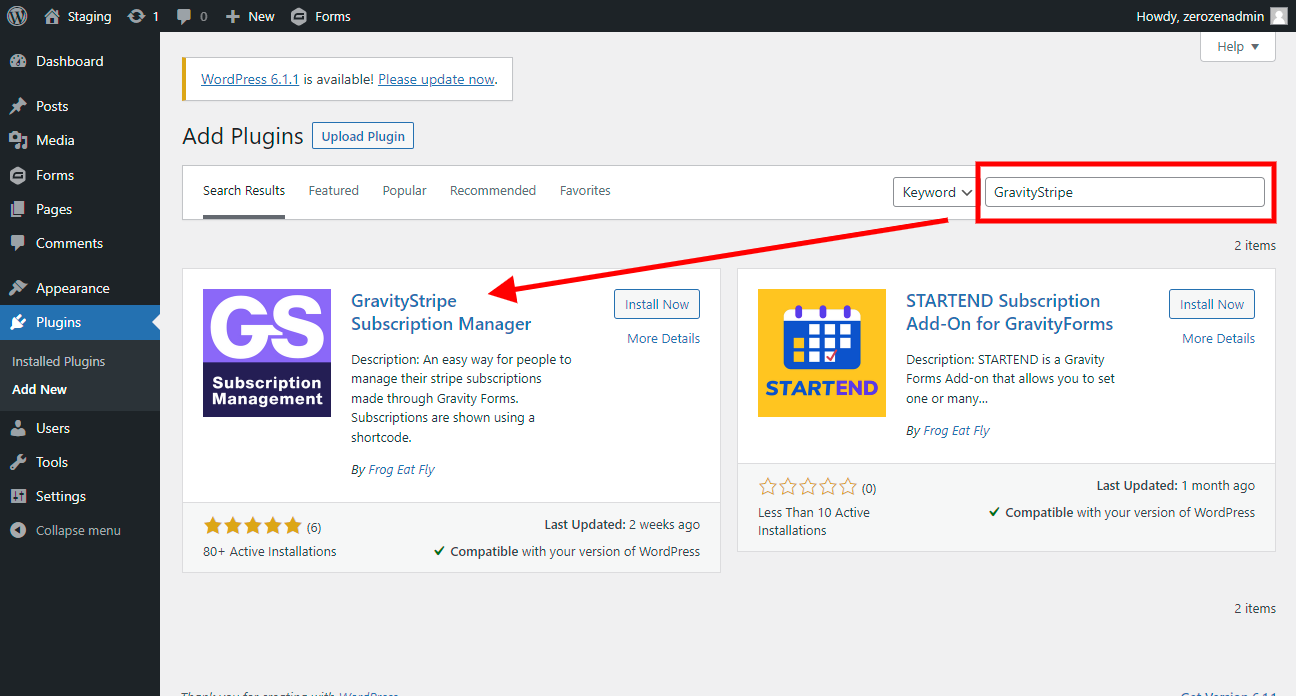Open the New content menu

click(250, 16)
